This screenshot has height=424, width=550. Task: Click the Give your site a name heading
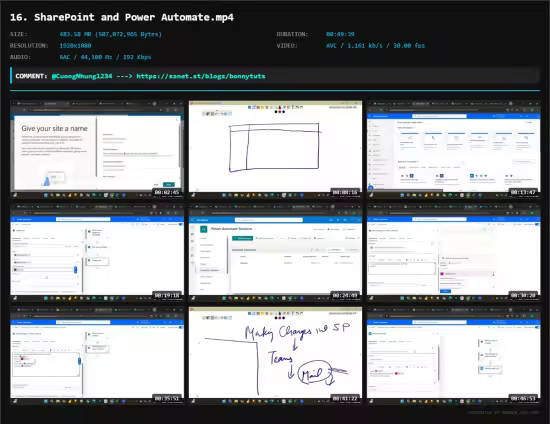pos(54,129)
